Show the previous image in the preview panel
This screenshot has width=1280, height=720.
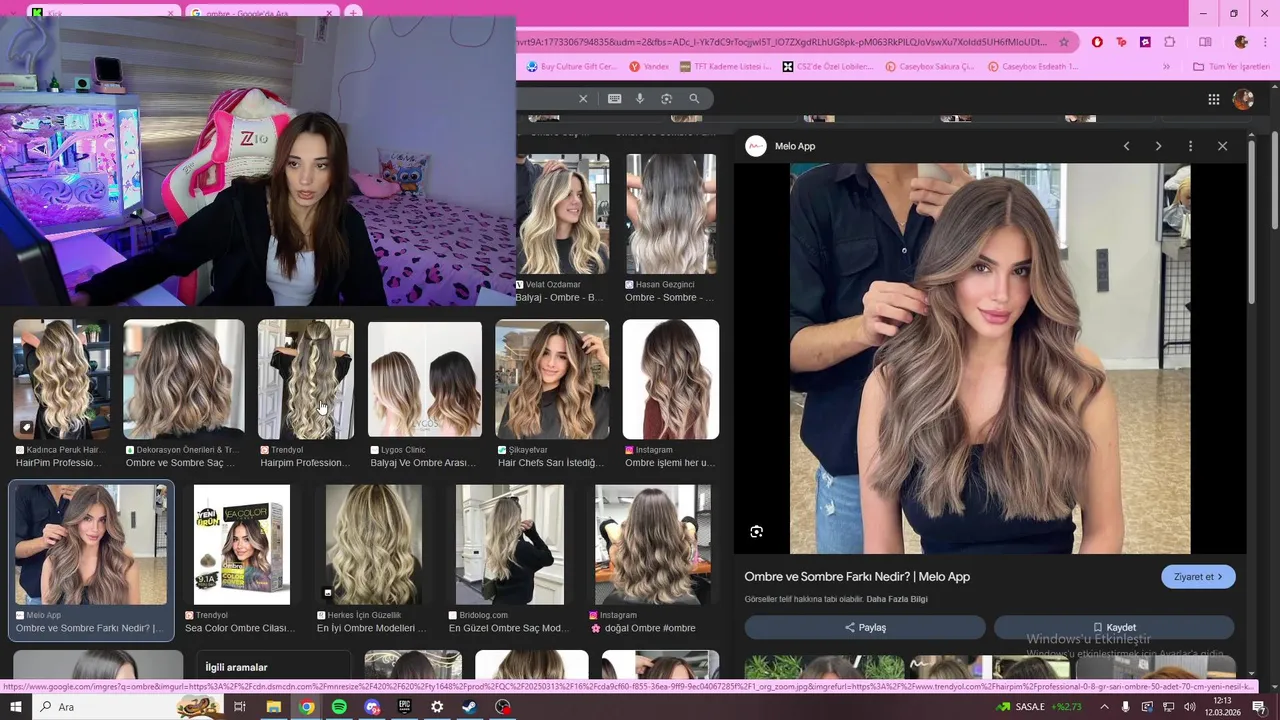[x=1126, y=146]
